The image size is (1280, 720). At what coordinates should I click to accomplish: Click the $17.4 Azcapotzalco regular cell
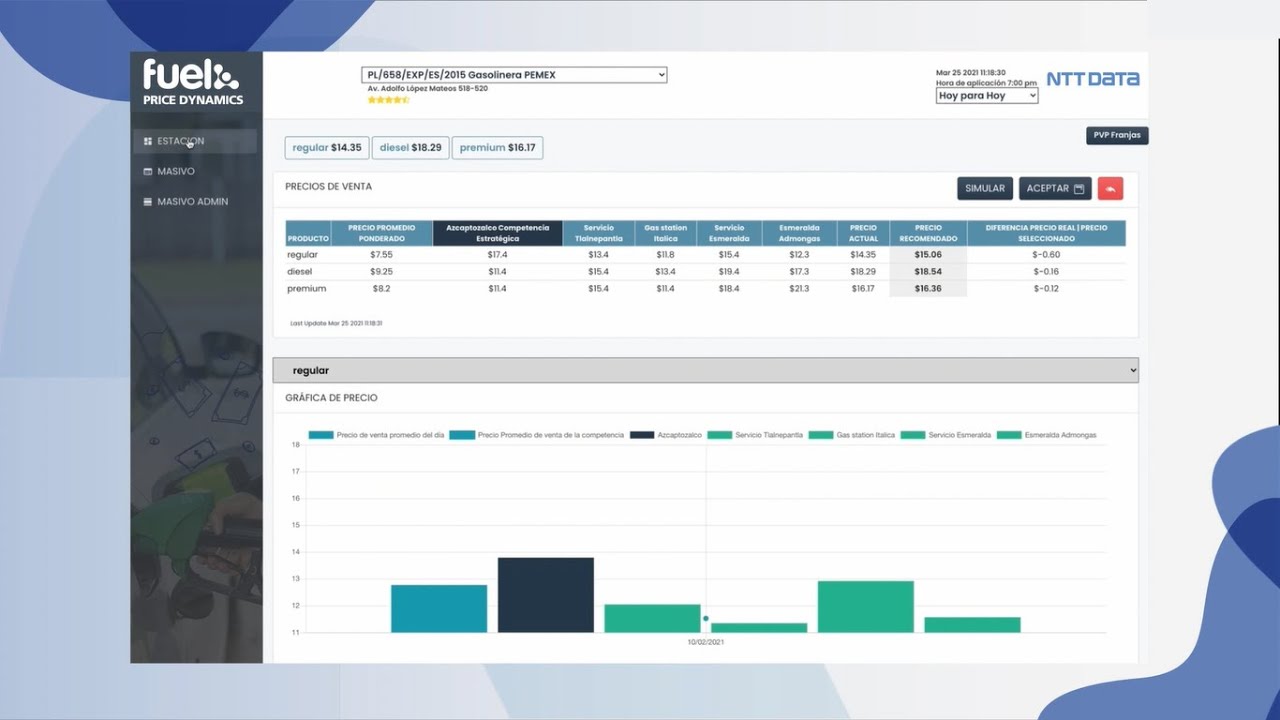(497, 255)
